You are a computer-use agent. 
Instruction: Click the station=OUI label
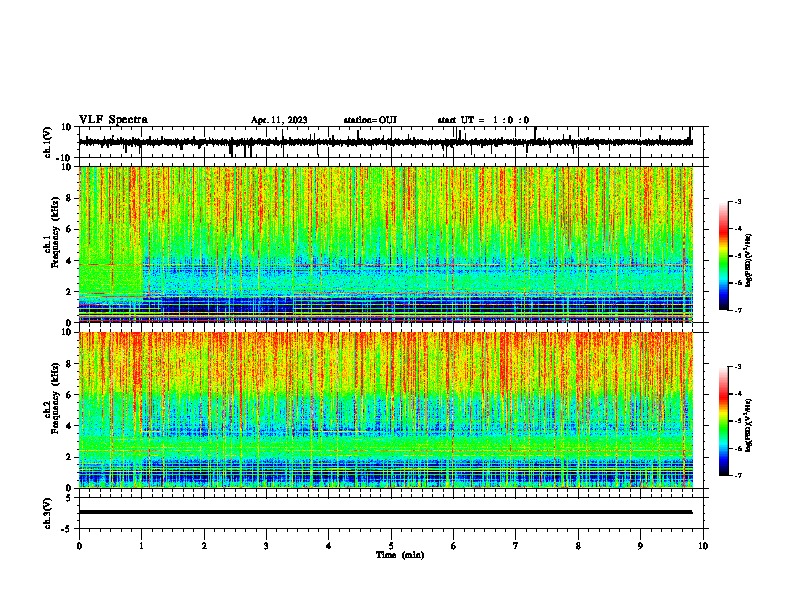coord(370,120)
